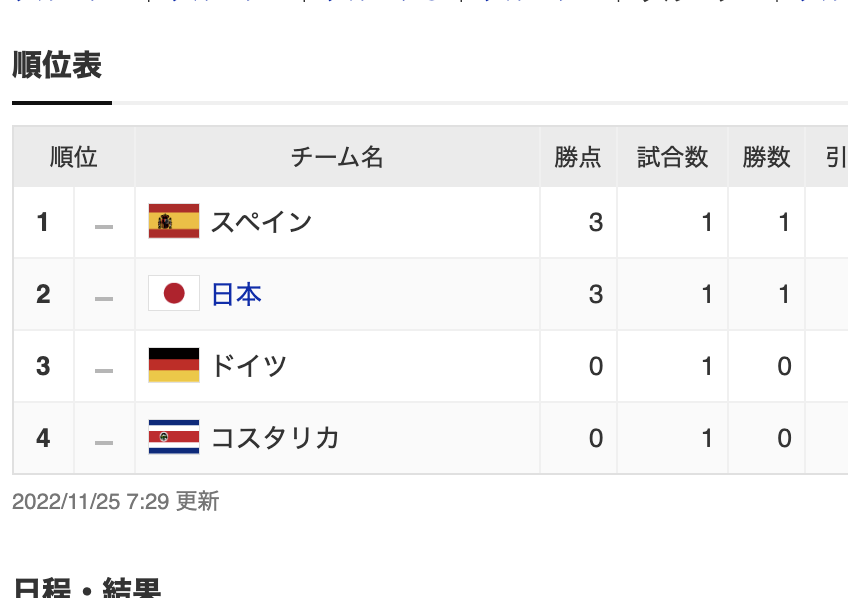Image resolution: width=848 pixels, height=598 pixels.
Task: Select the スペイン team name
Action: tap(261, 222)
